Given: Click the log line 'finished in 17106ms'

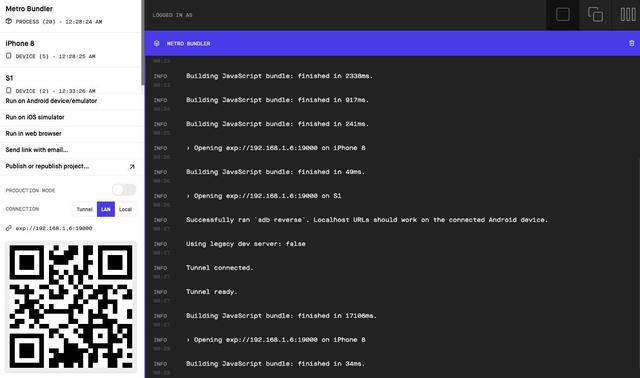Looking at the screenshot, I should coord(281,316).
